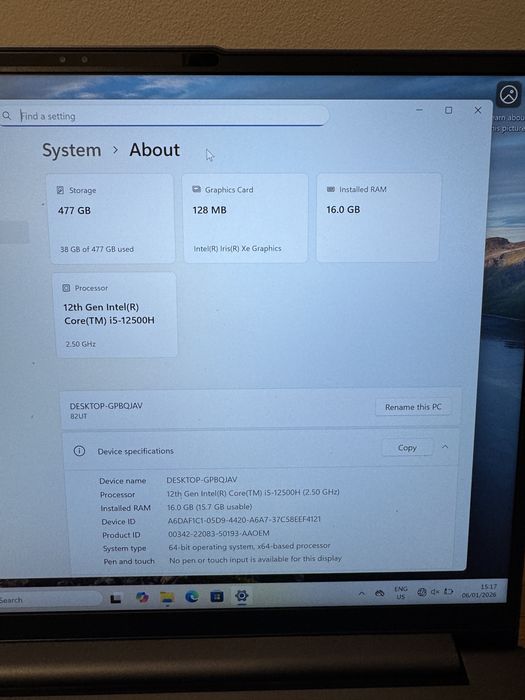Click the search magnifier icon in Settings
525x700 pixels.
[6, 116]
